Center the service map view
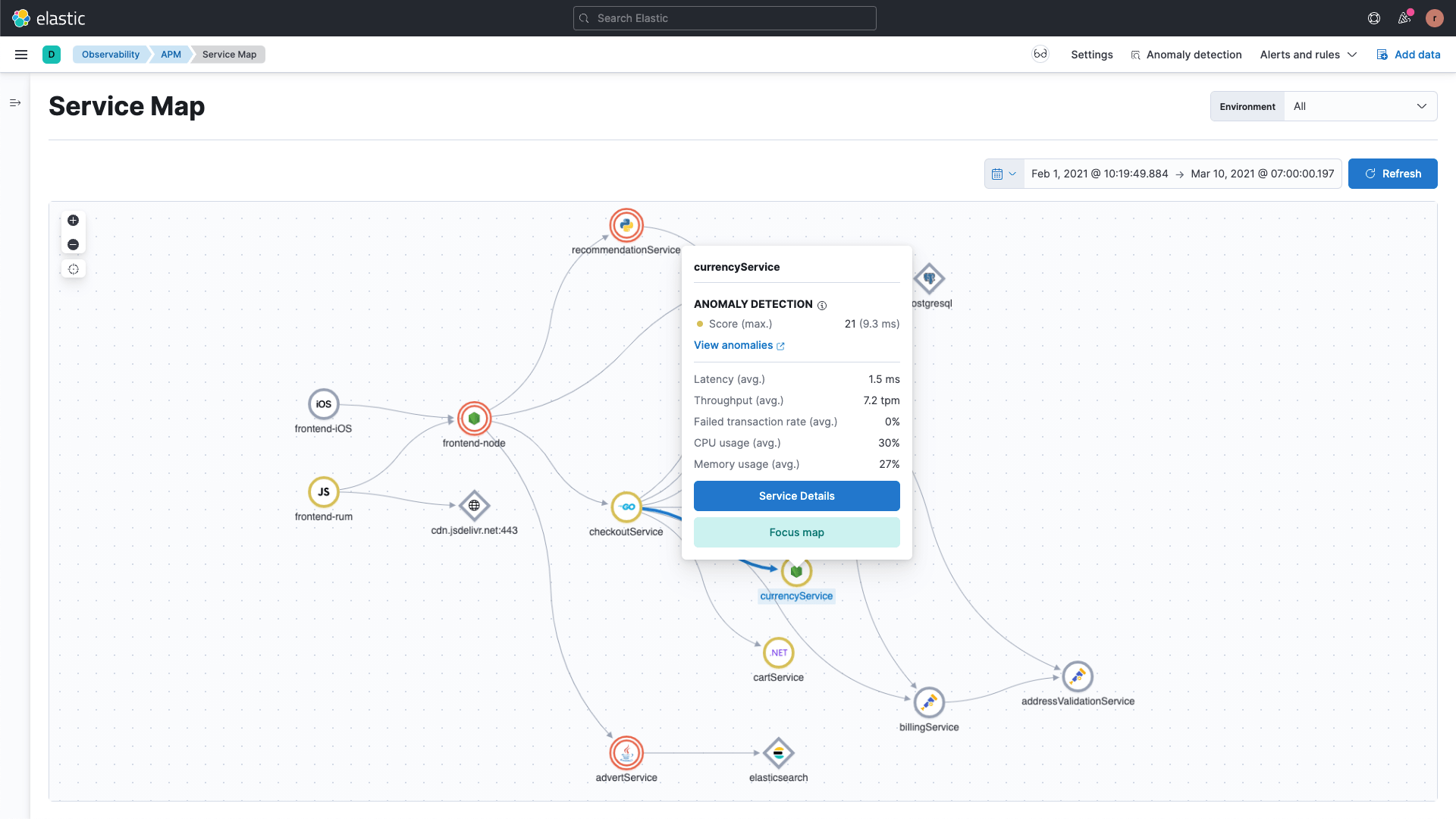1456x819 pixels. [x=74, y=269]
